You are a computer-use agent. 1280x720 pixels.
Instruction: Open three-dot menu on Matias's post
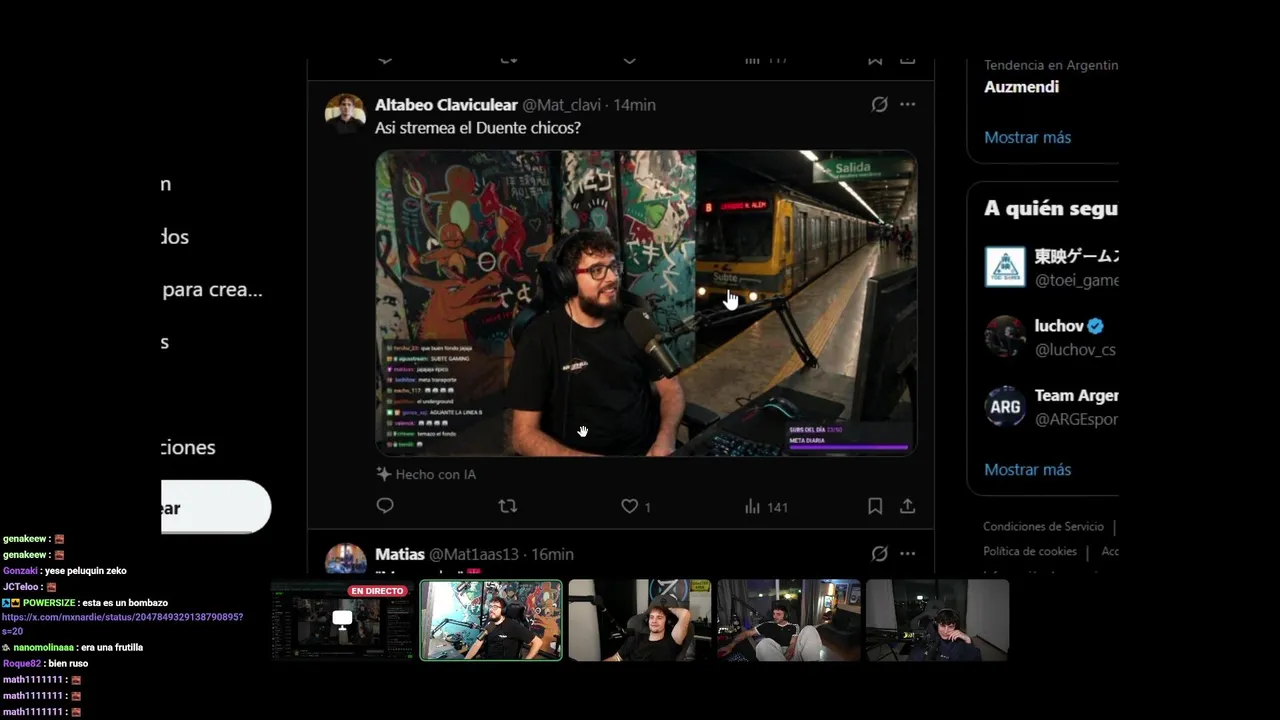tap(907, 553)
